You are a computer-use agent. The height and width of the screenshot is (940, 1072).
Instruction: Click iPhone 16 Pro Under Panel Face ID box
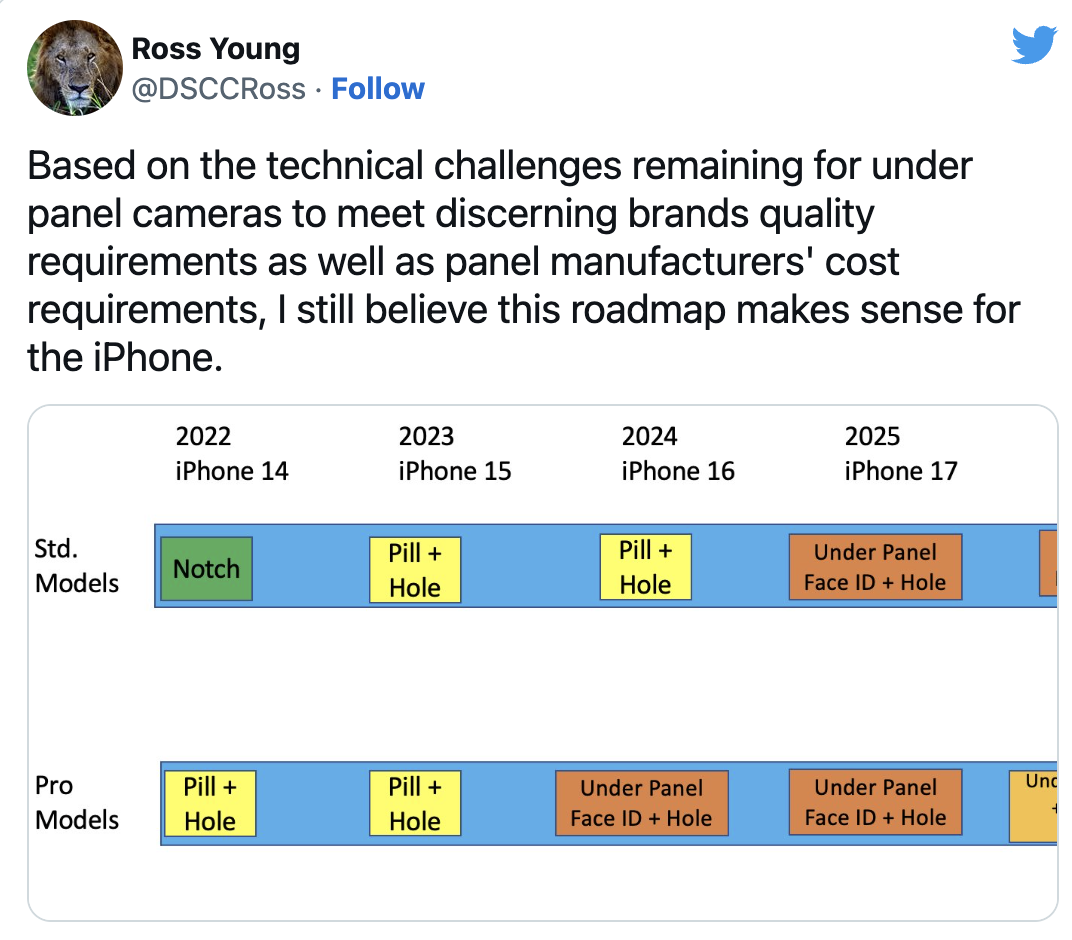coord(641,803)
